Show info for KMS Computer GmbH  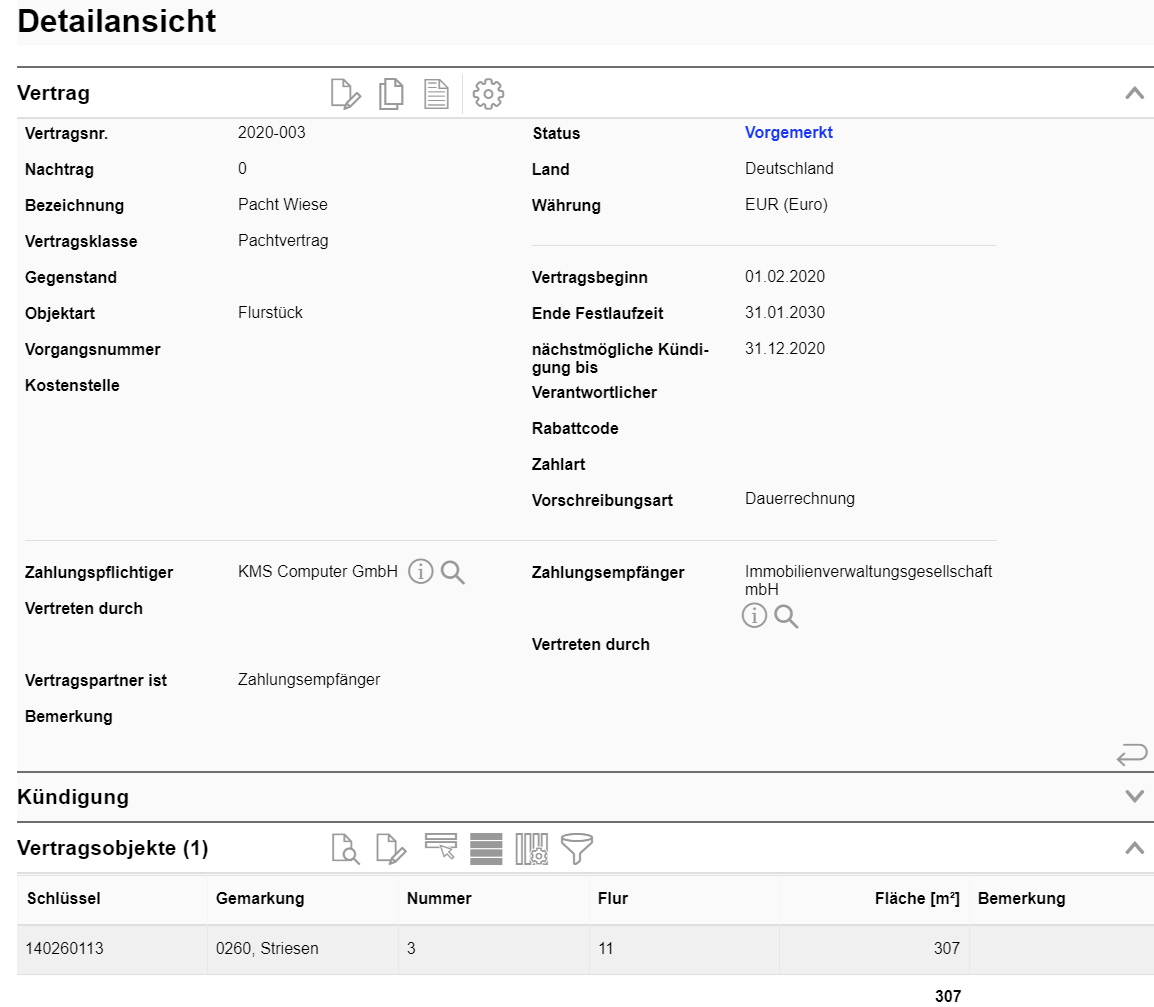[421, 572]
